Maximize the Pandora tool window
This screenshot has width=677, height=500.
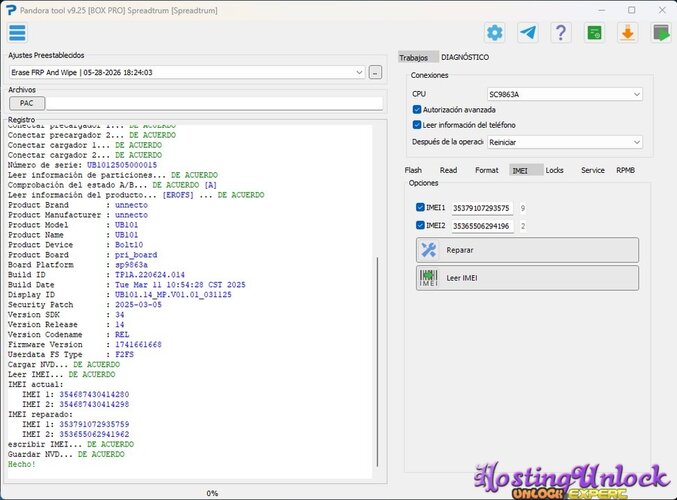632,10
